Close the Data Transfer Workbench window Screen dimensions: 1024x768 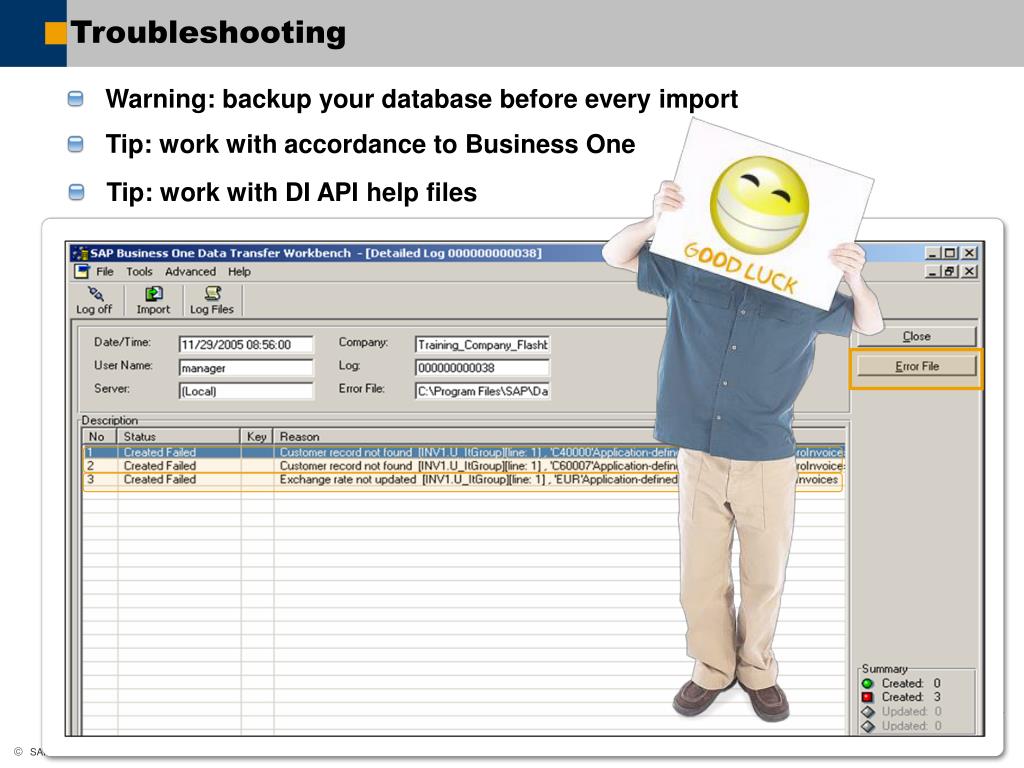(970, 253)
